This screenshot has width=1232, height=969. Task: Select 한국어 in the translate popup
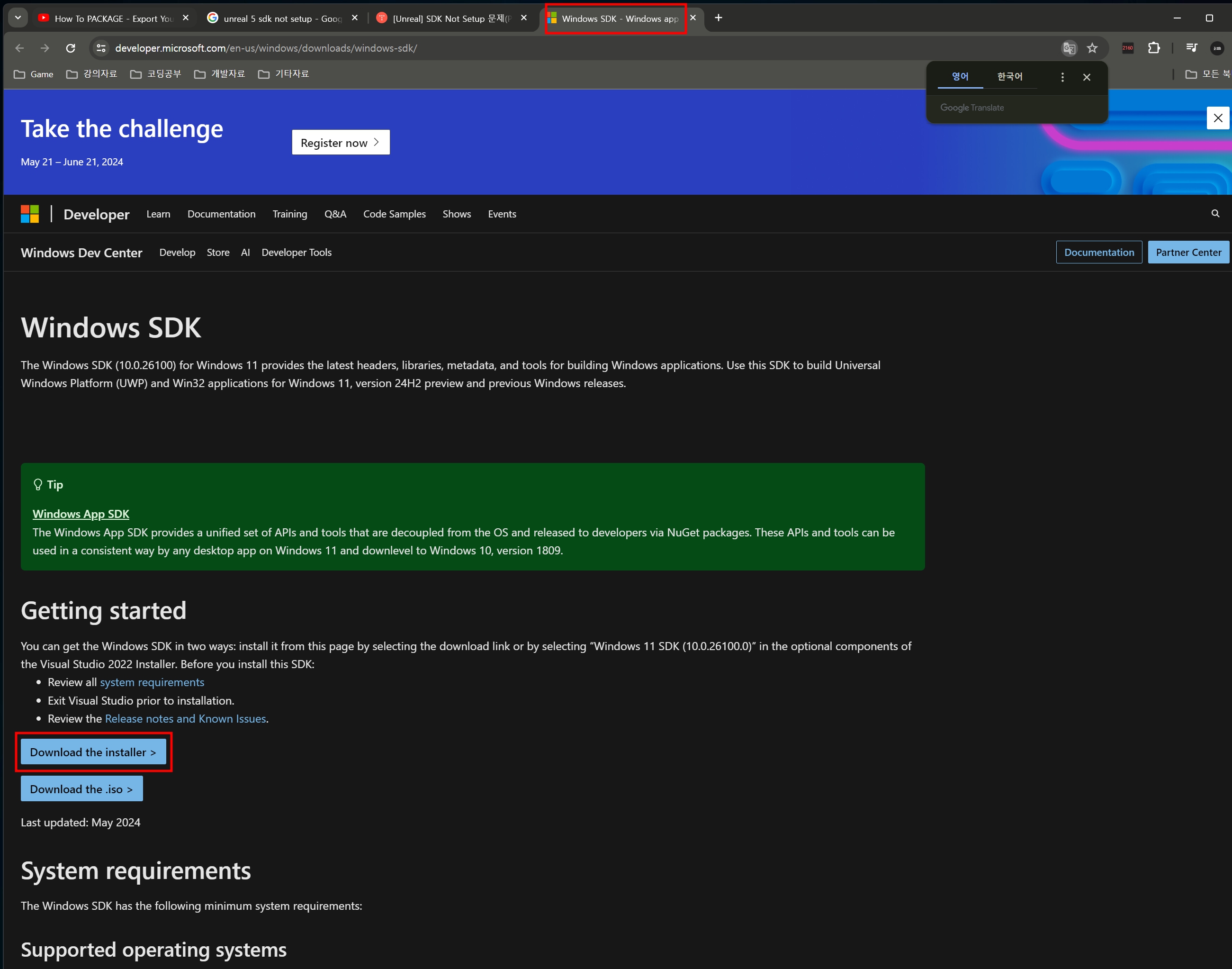point(1010,77)
